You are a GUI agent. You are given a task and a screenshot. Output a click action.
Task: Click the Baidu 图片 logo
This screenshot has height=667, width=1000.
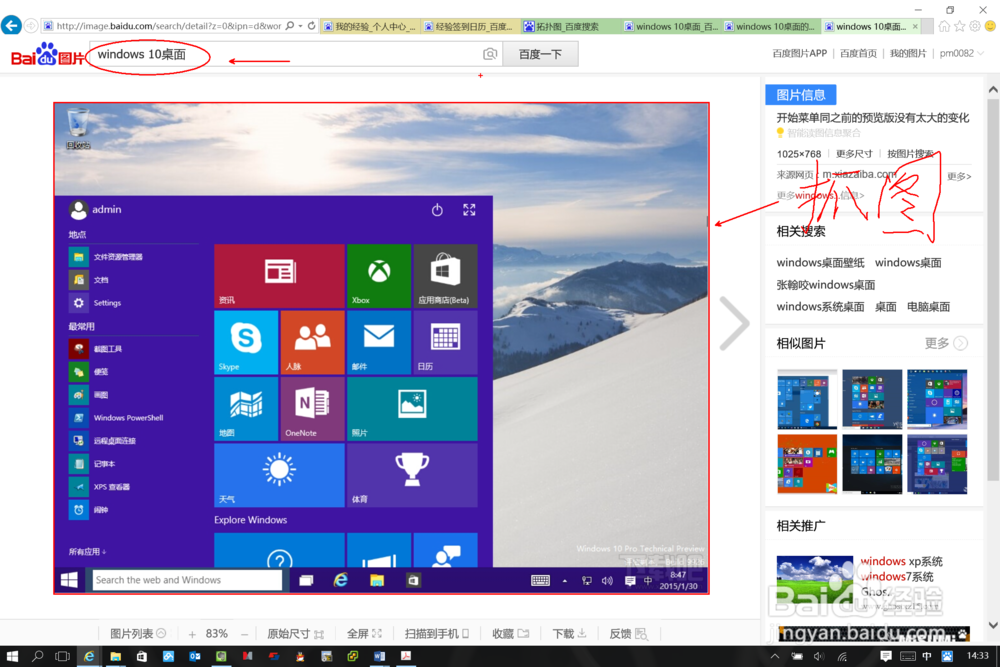point(48,55)
